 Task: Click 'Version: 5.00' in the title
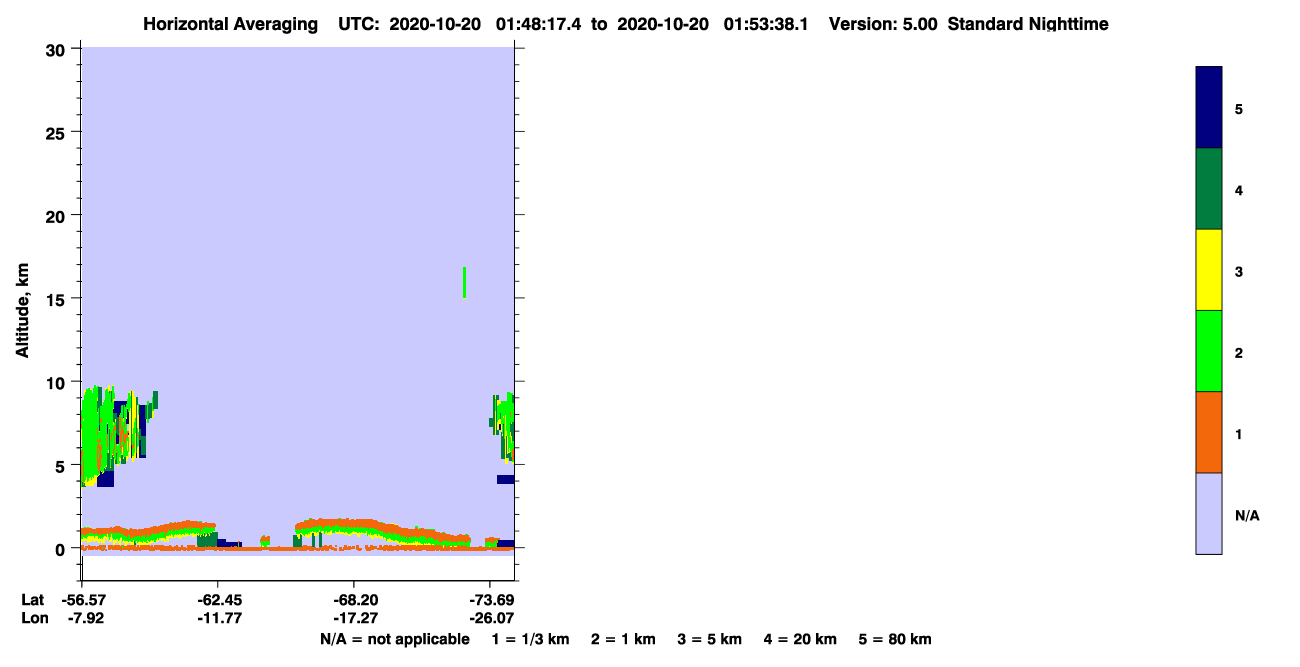click(x=882, y=24)
